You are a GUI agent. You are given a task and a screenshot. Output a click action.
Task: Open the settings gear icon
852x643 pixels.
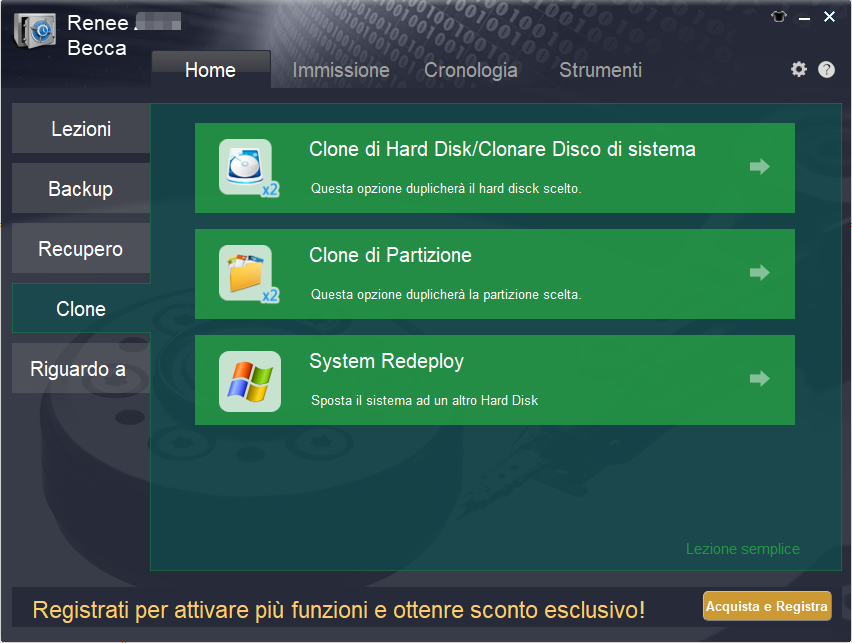(798, 69)
